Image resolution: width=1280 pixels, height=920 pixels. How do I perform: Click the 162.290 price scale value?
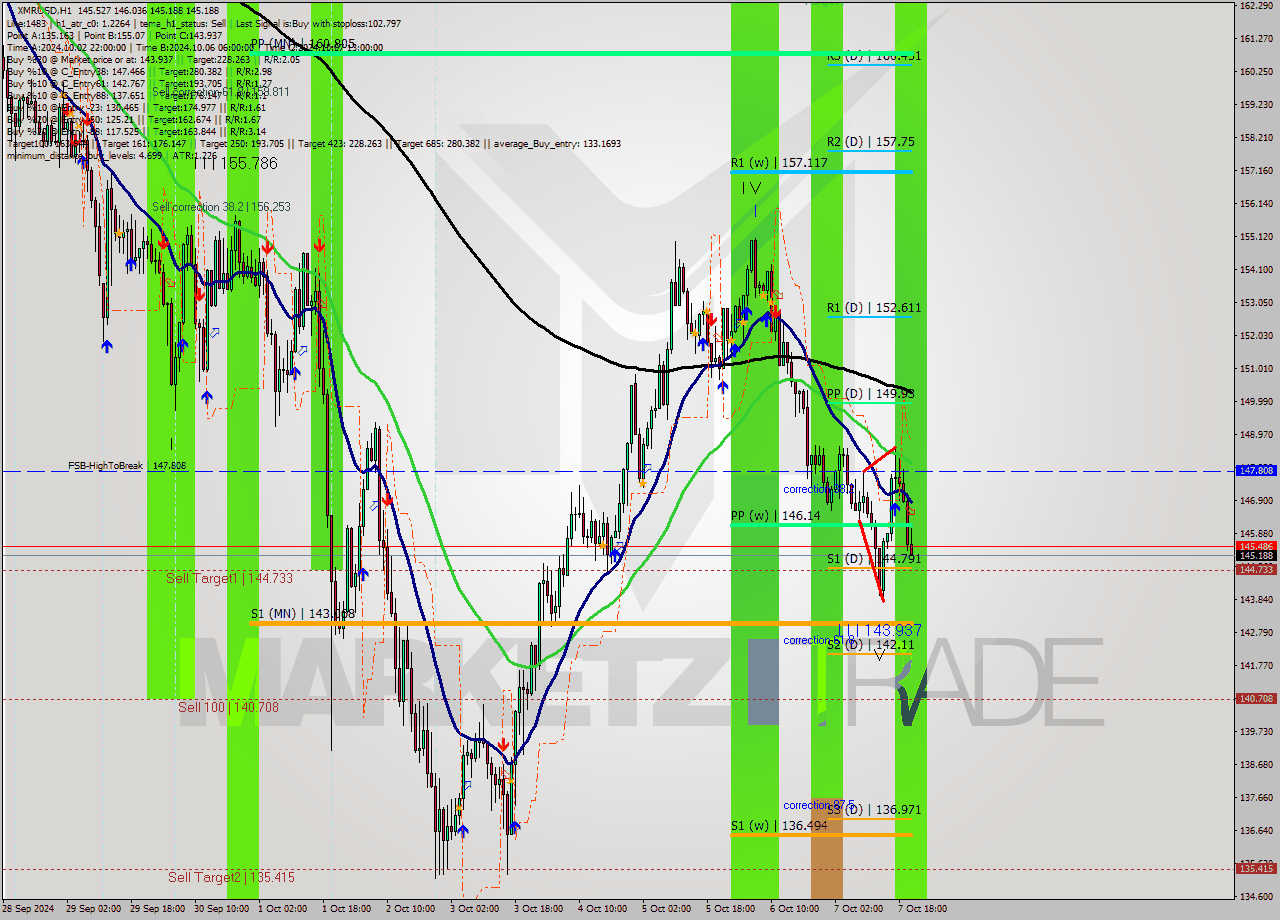click(x=1256, y=6)
